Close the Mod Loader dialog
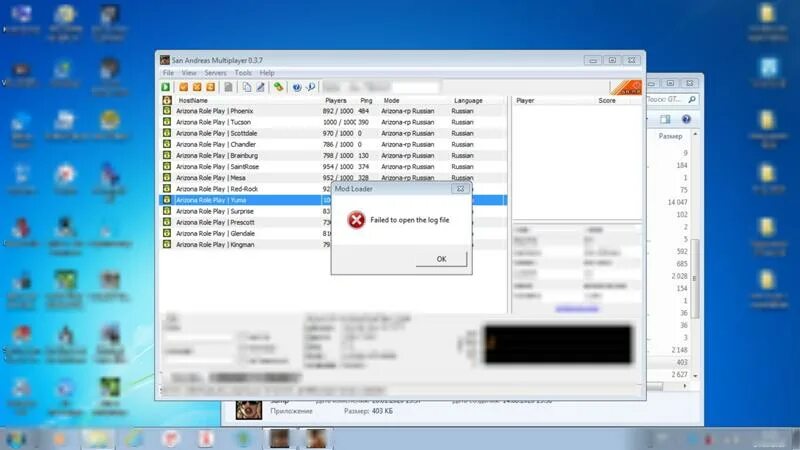 (x=460, y=189)
